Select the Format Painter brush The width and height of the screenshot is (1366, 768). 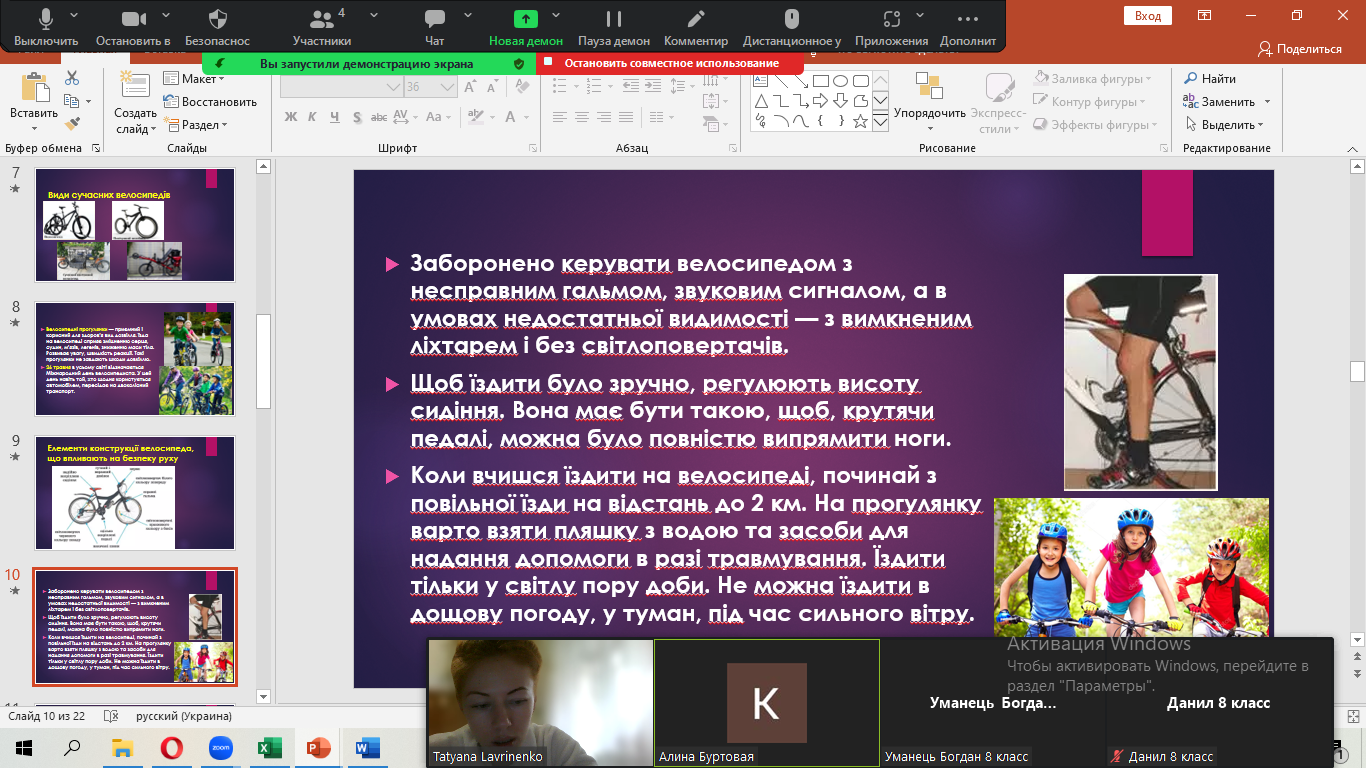tap(71, 124)
